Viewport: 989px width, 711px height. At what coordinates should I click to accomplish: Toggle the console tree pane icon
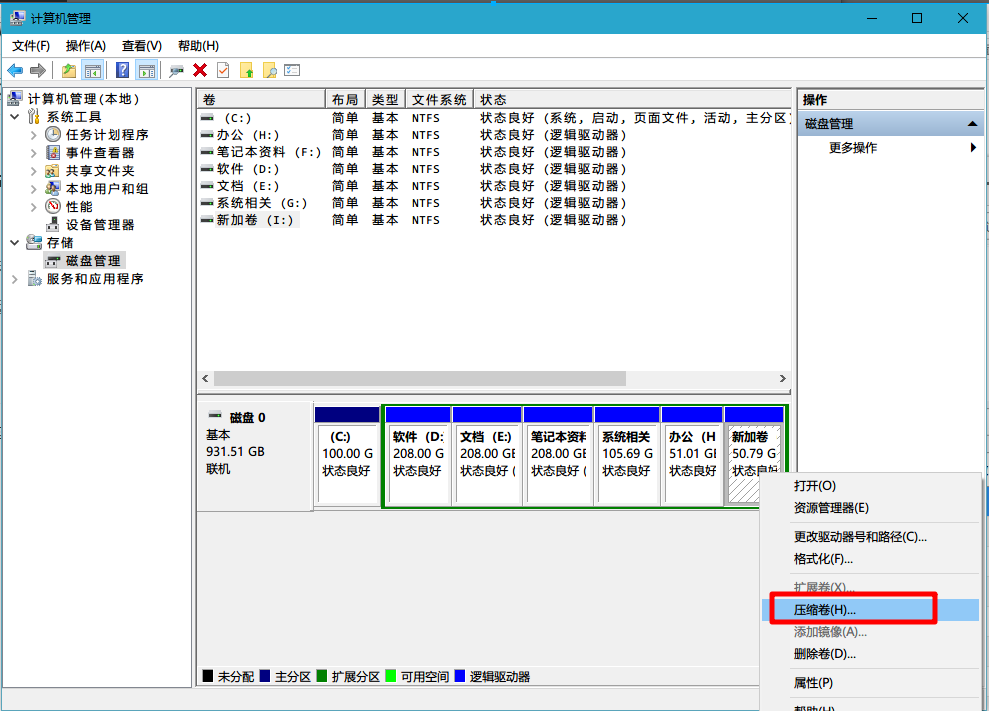(x=93, y=70)
